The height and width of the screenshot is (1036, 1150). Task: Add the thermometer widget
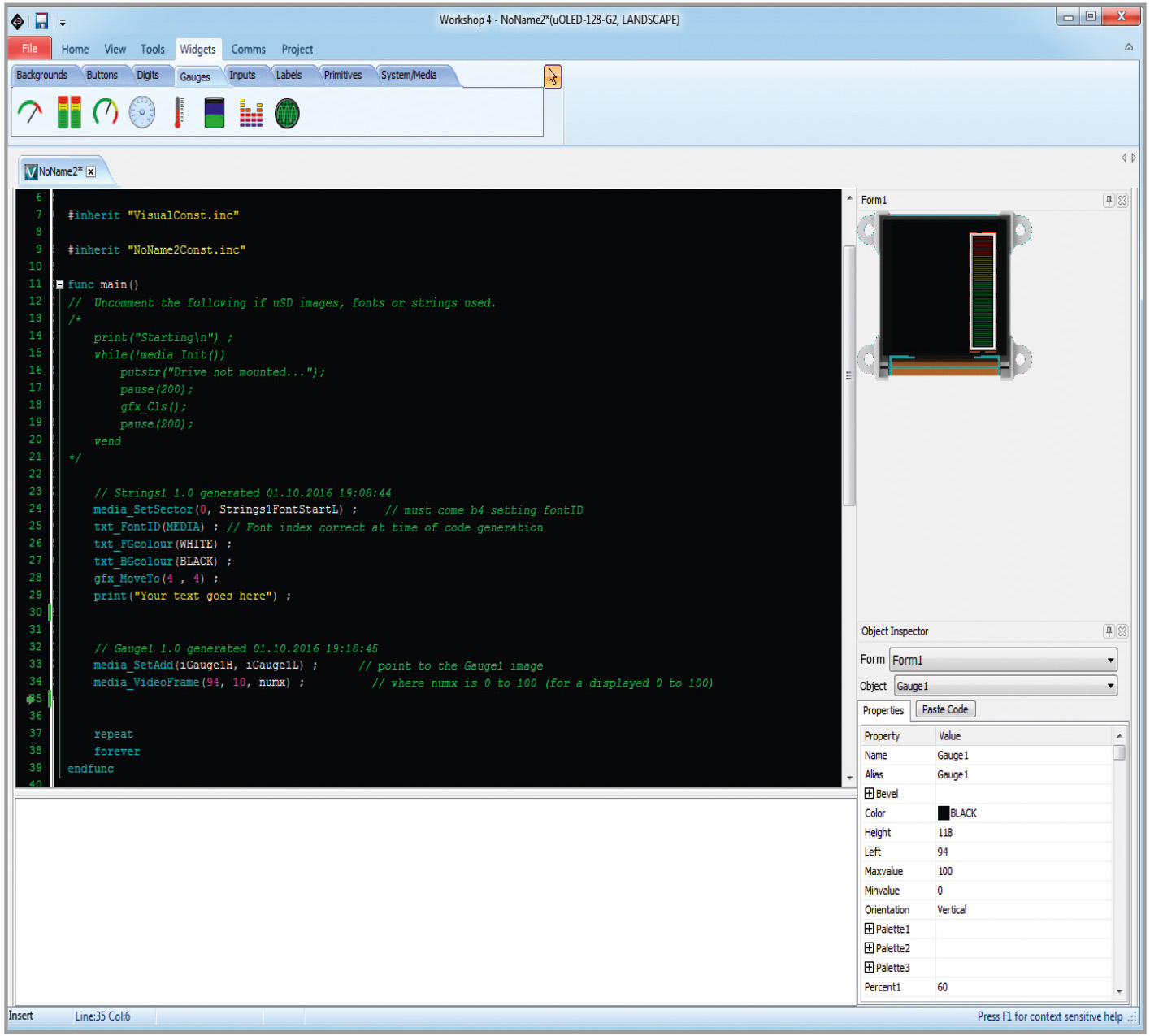[179, 113]
